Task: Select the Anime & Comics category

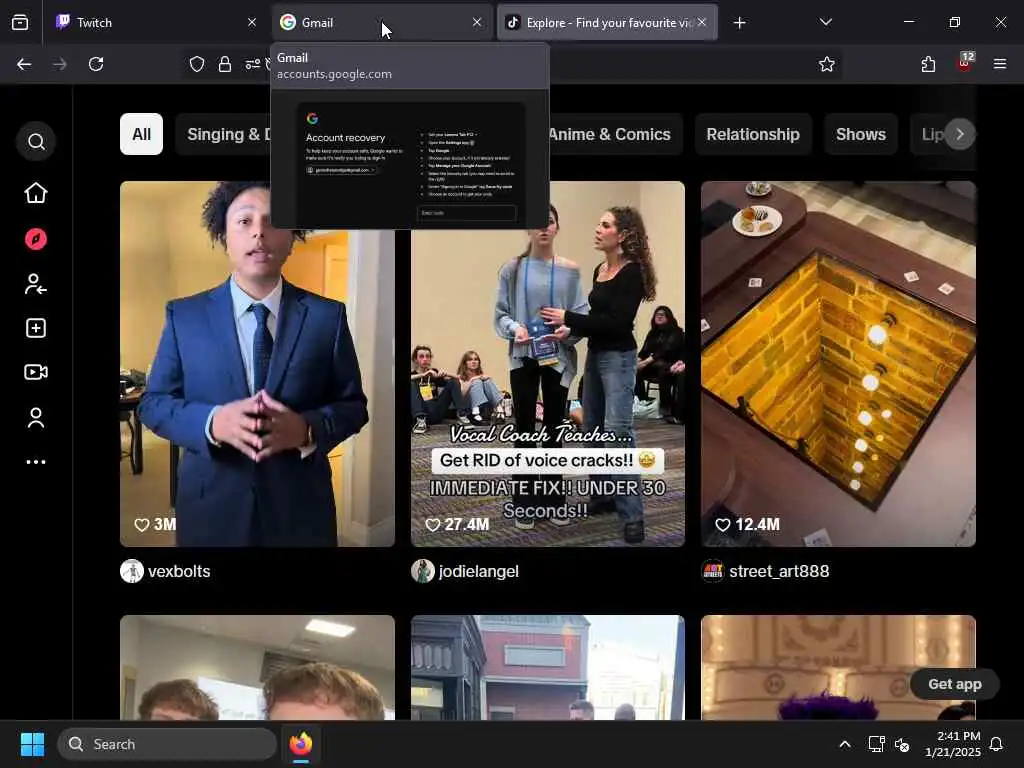Action: click(614, 135)
